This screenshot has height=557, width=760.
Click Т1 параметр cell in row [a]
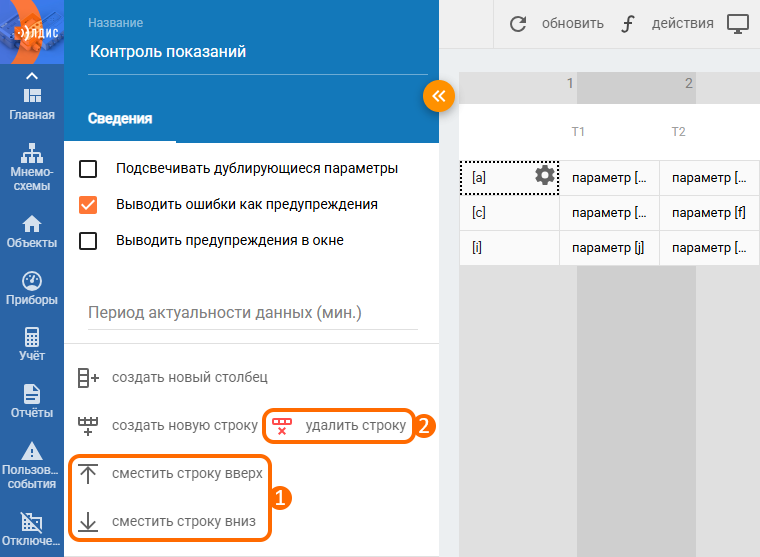tap(609, 178)
